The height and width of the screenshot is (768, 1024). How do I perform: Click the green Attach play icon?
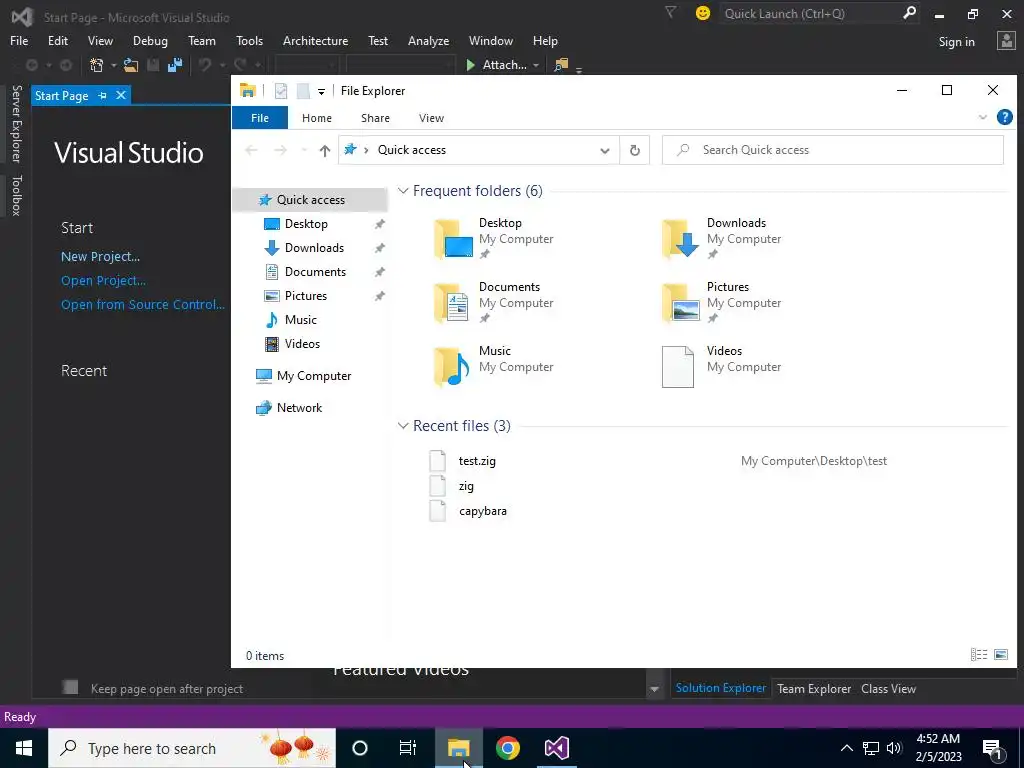[470, 65]
